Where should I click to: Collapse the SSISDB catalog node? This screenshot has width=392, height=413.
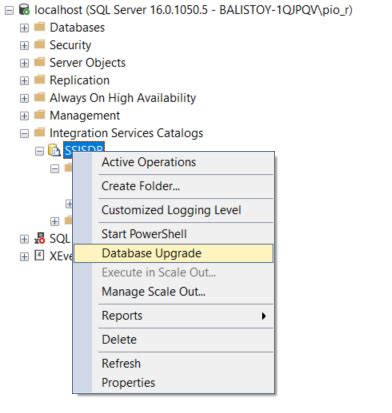tap(39, 151)
